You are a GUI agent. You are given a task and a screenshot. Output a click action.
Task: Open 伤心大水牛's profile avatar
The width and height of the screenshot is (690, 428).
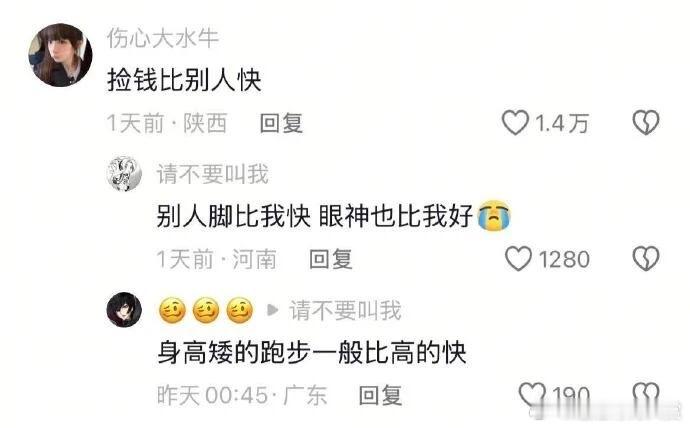pos(60,55)
